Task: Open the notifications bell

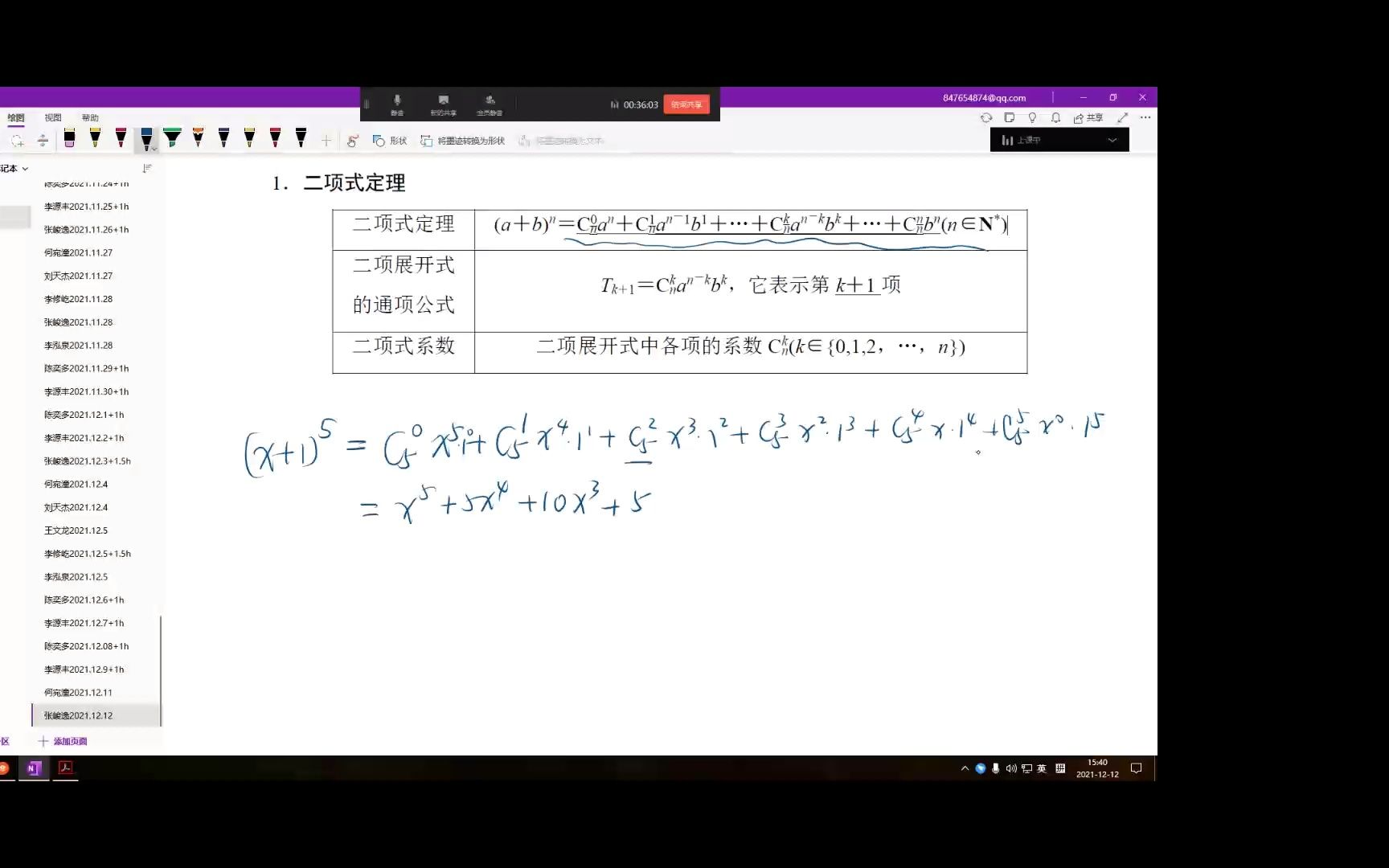Action: (1055, 117)
